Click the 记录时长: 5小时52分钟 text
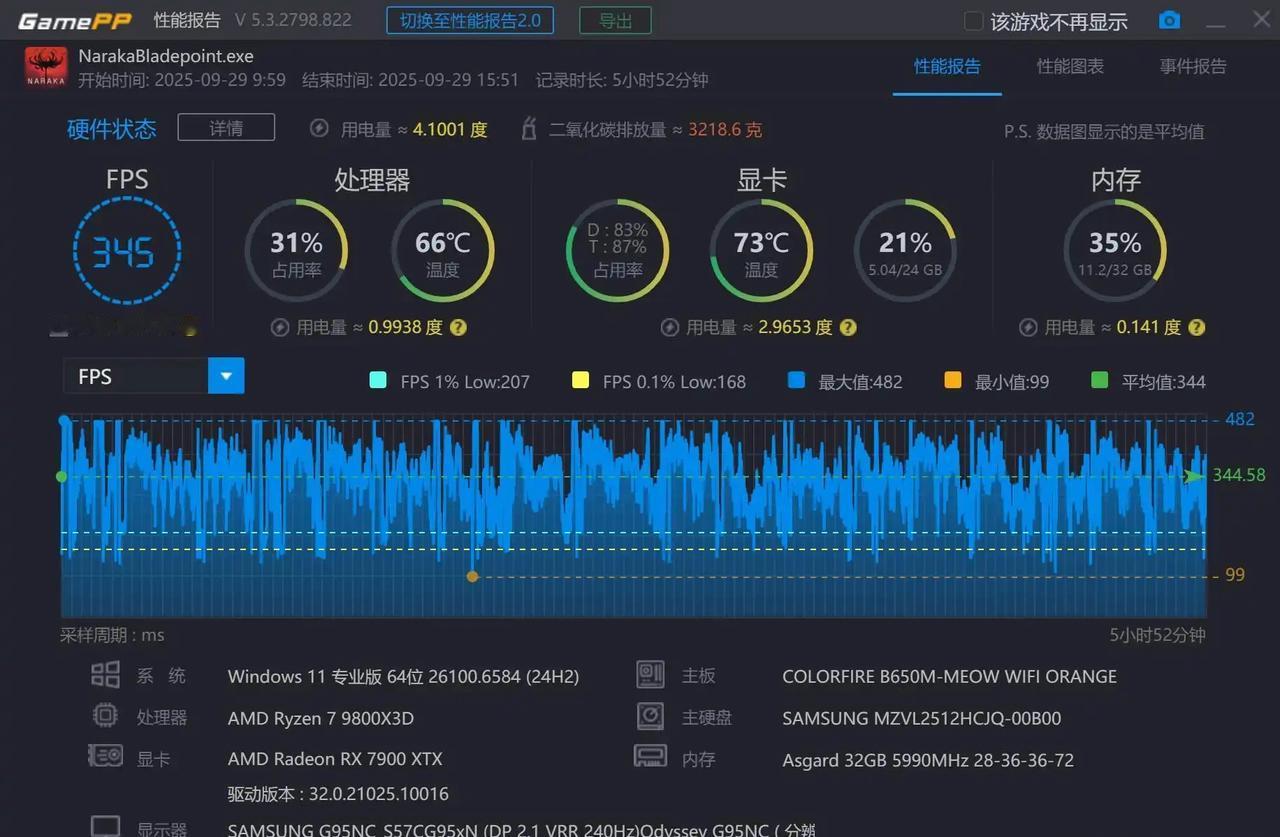This screenshot has width=1280, height=837. click(622, 80)
